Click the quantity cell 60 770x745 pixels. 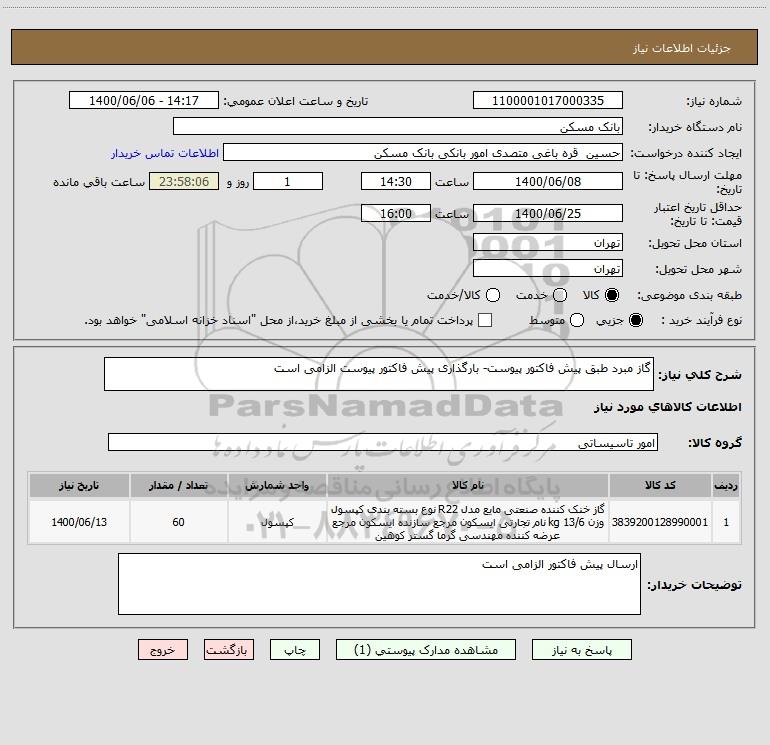178,522
